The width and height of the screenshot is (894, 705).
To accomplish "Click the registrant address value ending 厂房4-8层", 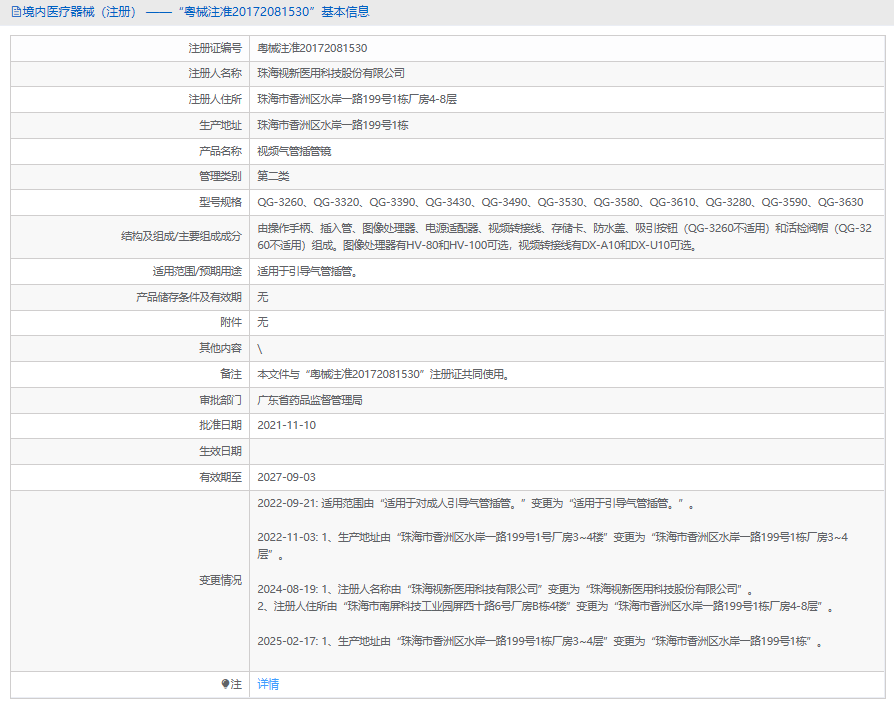I will tap(357, 99).
